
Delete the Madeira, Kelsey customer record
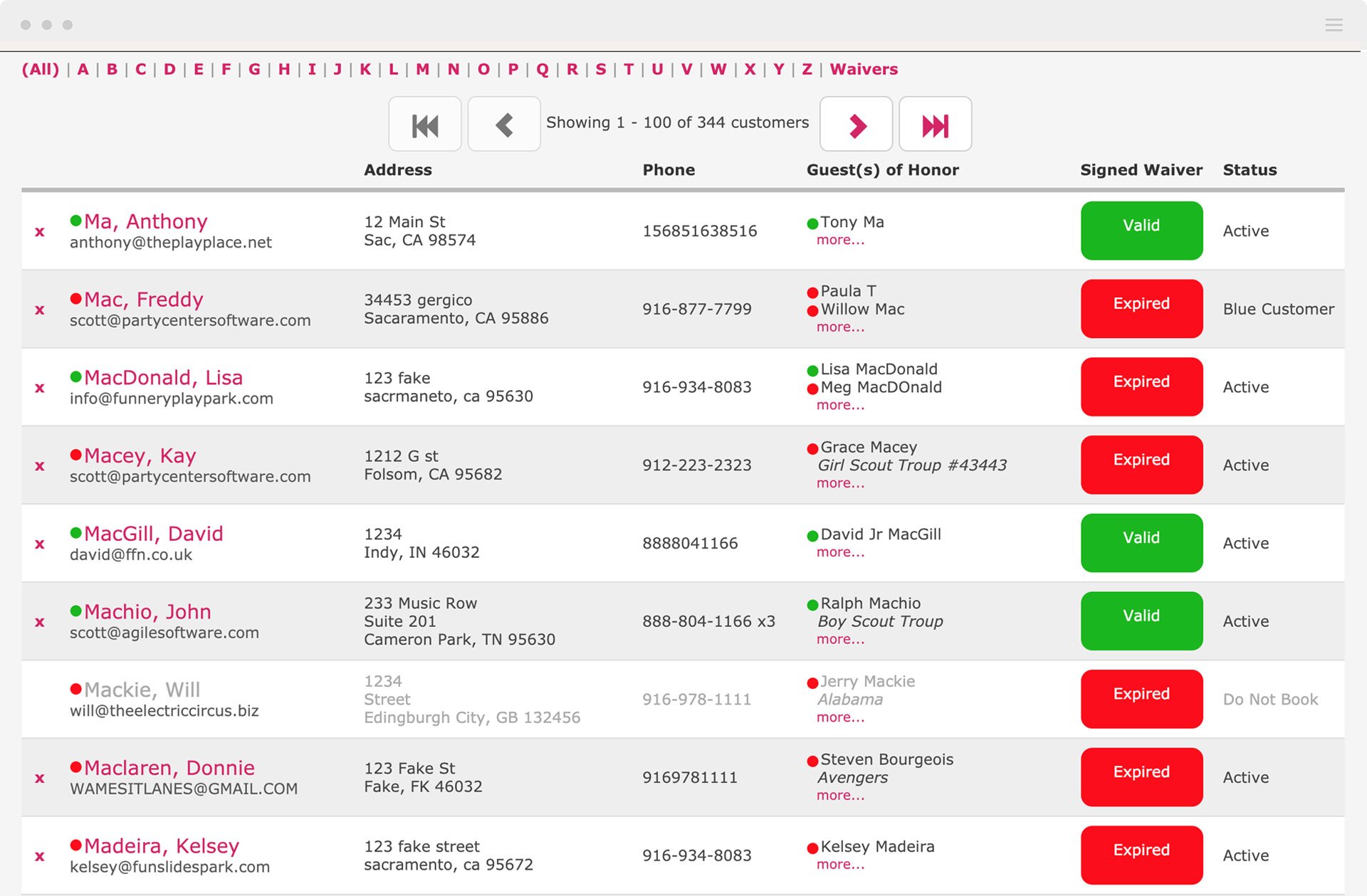(39, 858)
